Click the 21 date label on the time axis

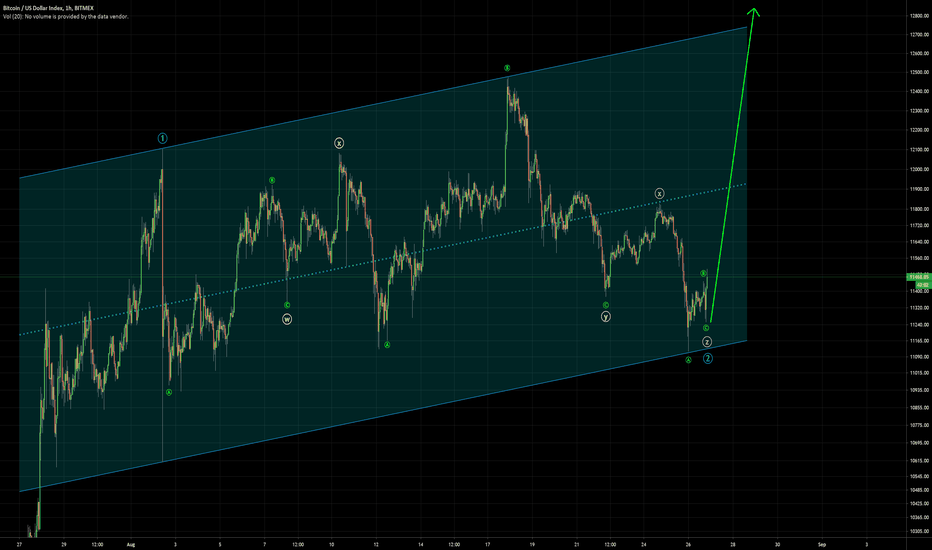tap(577, 544)
